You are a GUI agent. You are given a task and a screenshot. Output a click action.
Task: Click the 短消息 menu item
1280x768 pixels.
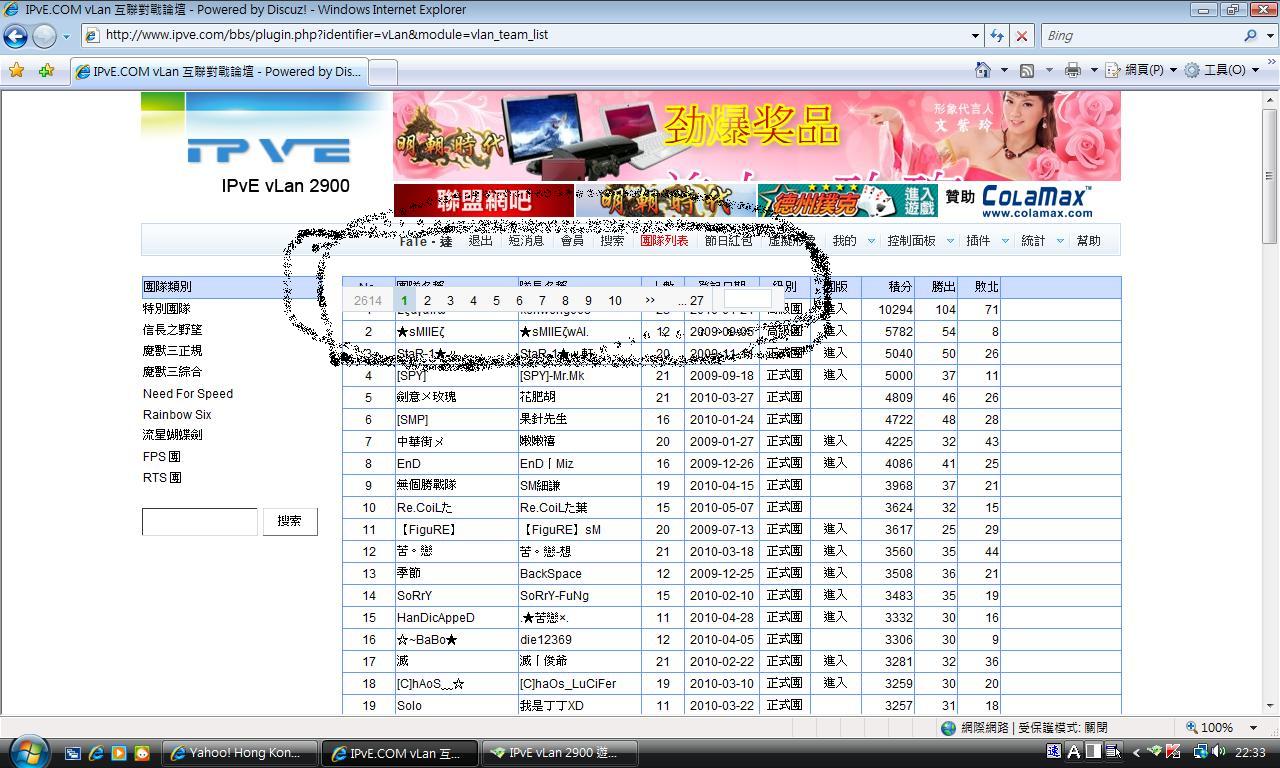[526, 241]
